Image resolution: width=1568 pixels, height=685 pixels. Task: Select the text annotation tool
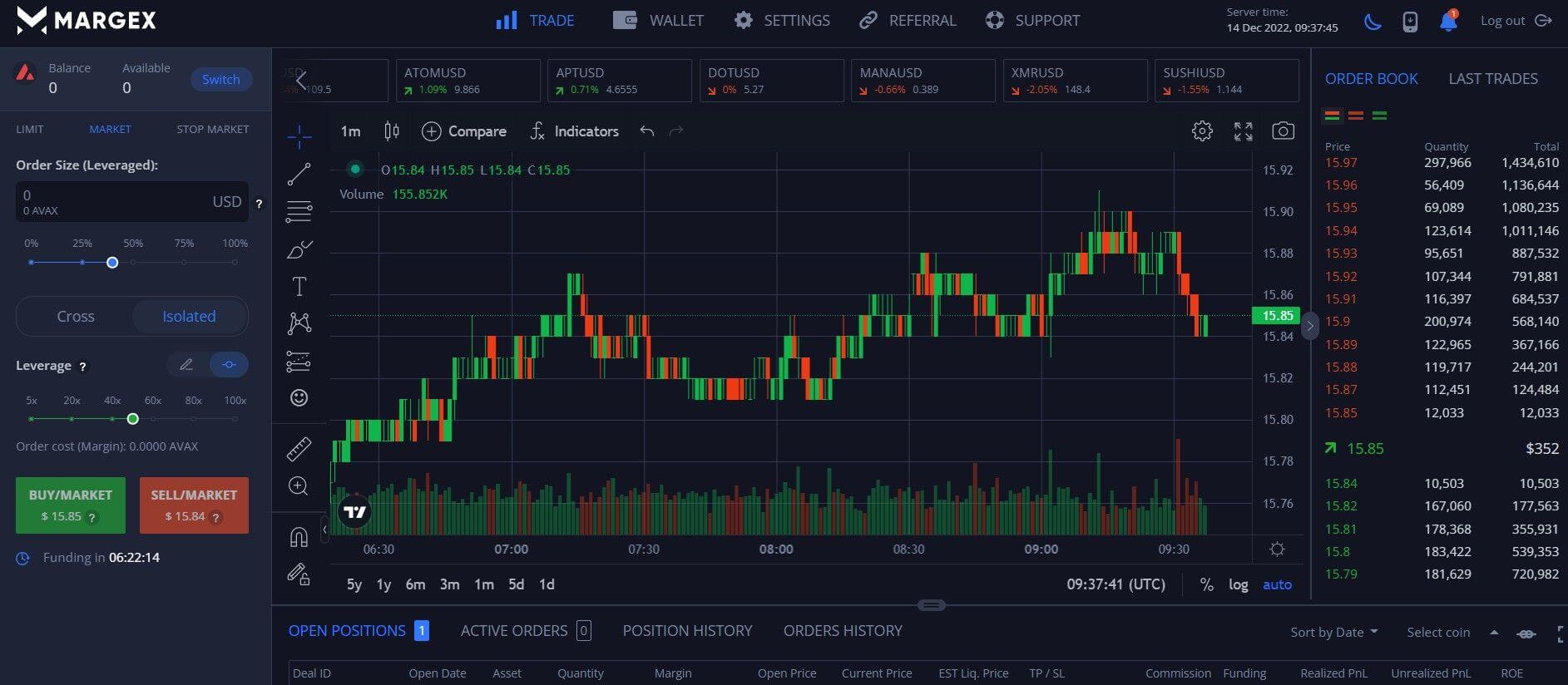pyautogui.click(x=299, y=287)
